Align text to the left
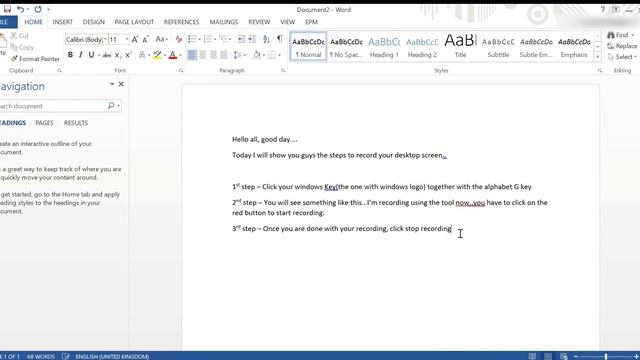Image resolution: width=640 pixels, height=360 pixels. (x=192, y=55)
